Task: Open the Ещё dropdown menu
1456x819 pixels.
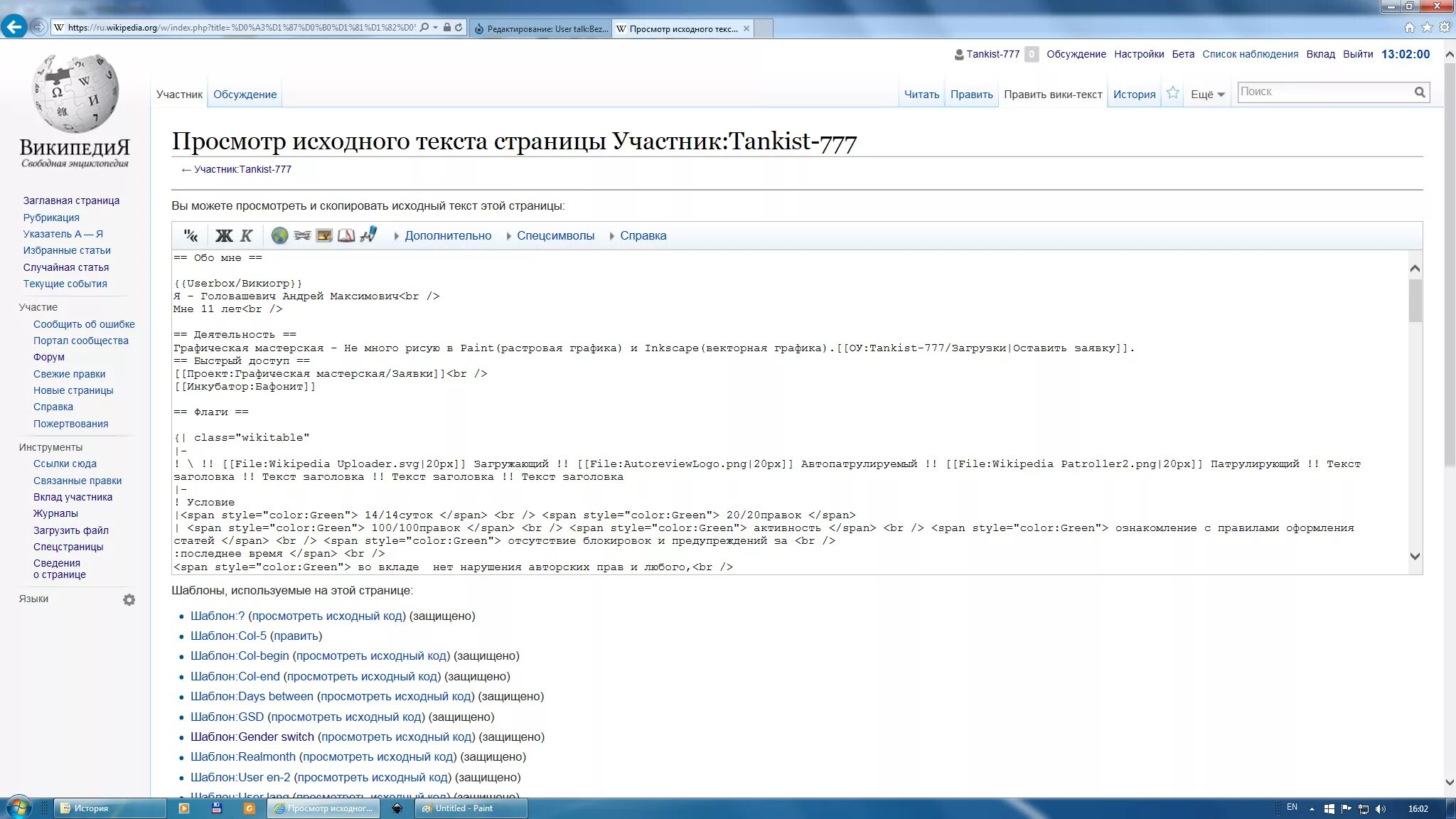Action: (x=1207, y=95)
